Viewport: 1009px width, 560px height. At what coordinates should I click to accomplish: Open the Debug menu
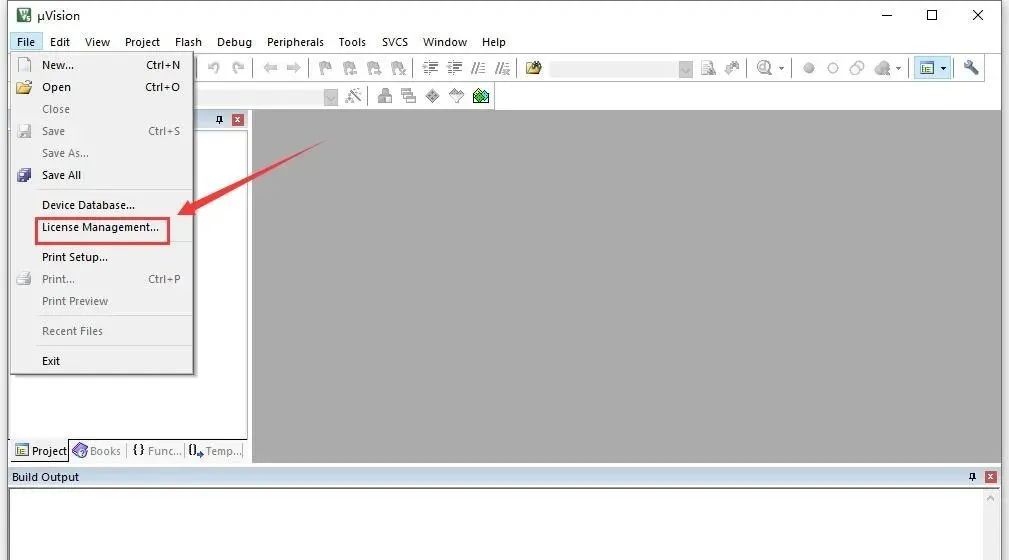(x=234, y=42)
